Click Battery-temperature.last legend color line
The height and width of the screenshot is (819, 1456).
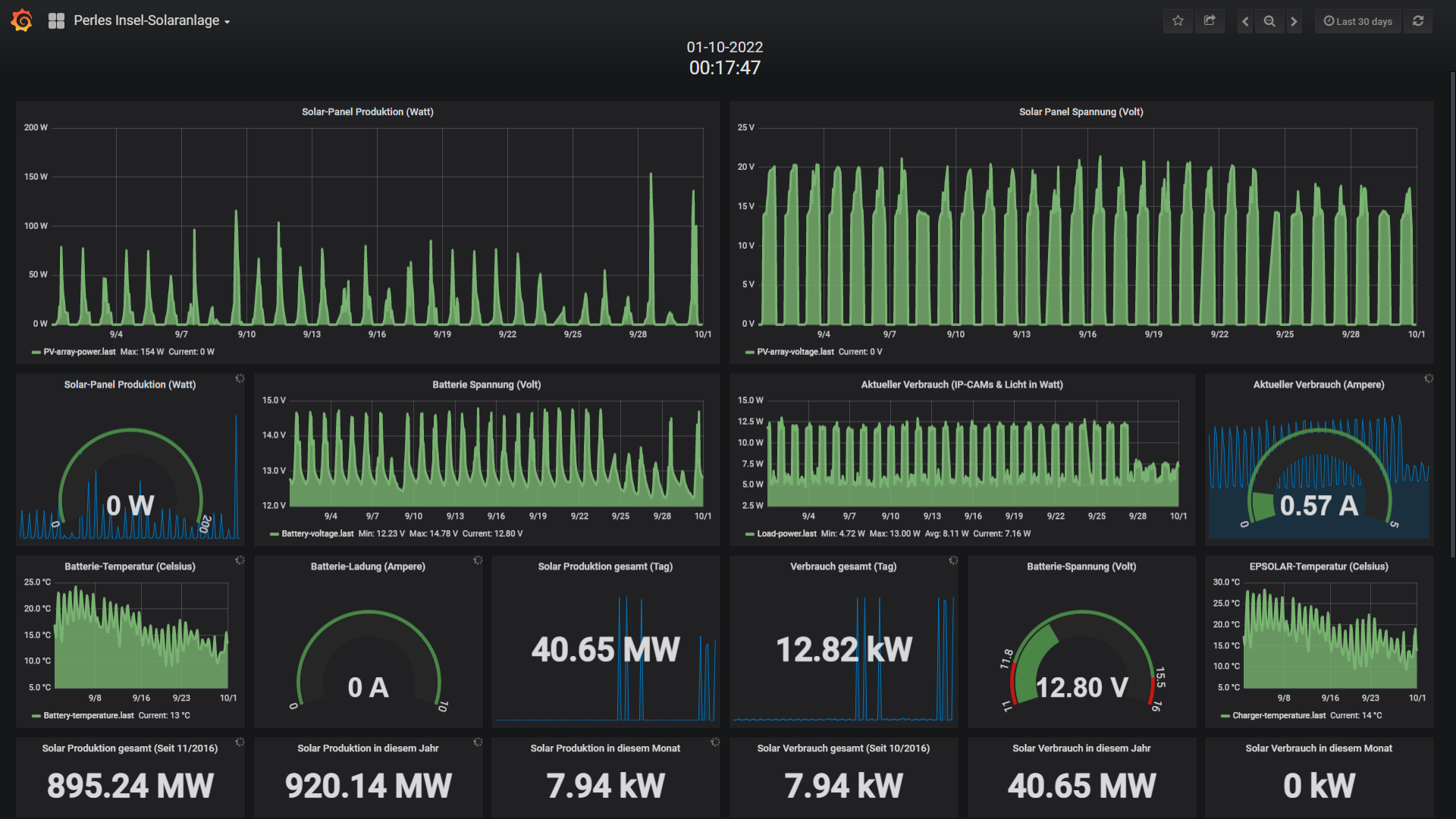click(36, 716)
